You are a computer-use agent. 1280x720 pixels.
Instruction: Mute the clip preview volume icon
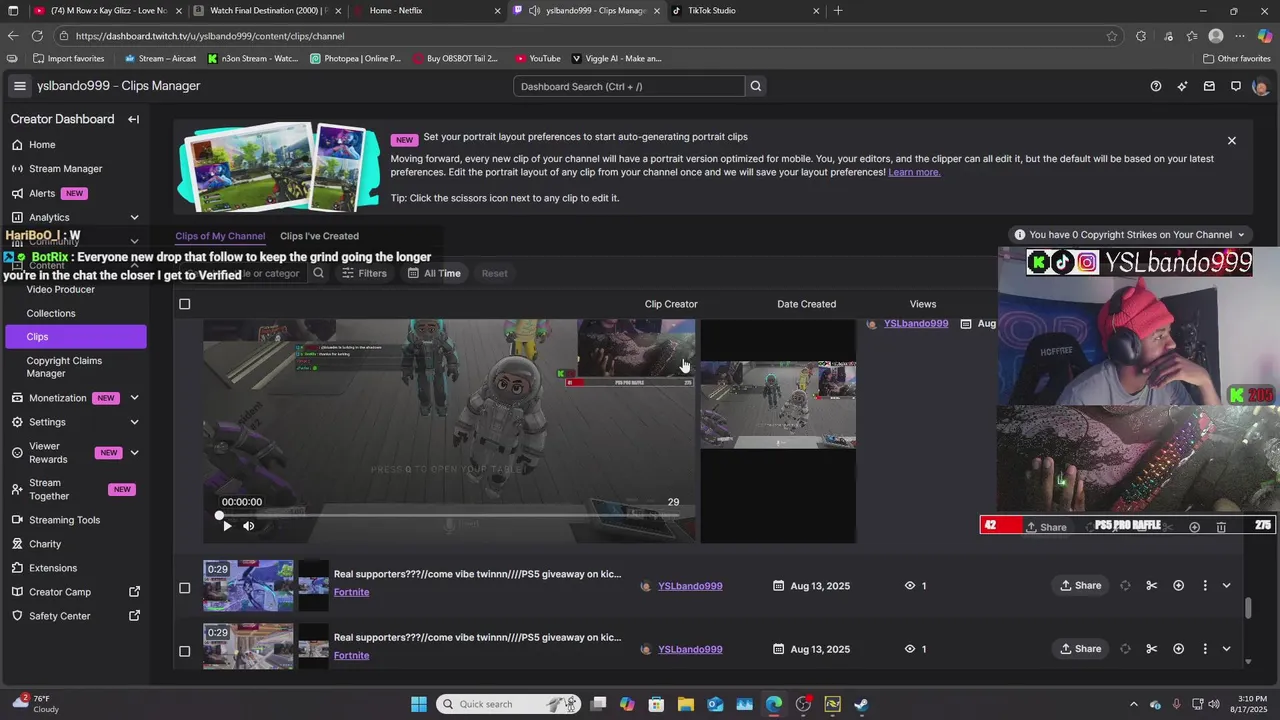coord(249,526)
